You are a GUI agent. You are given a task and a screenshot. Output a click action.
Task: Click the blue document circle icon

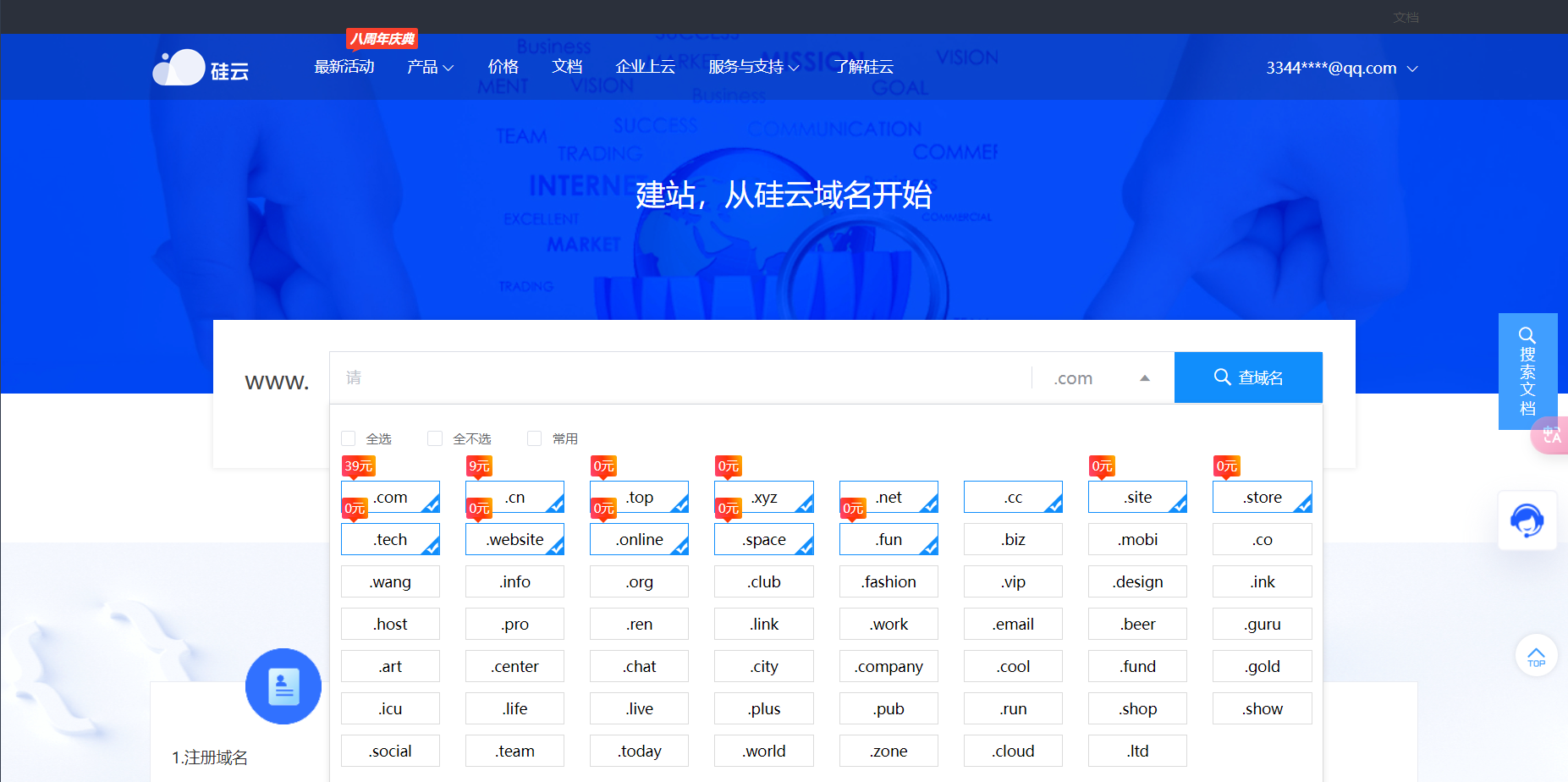coord(283,686)
